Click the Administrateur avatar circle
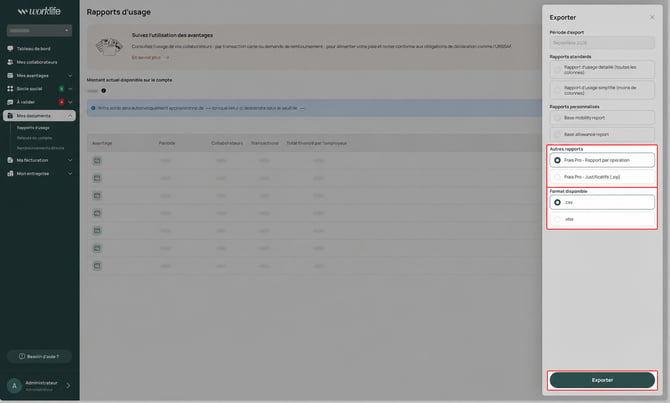This screenshot has height=403, width=670. pyautogui.click(x=14, y=385)
